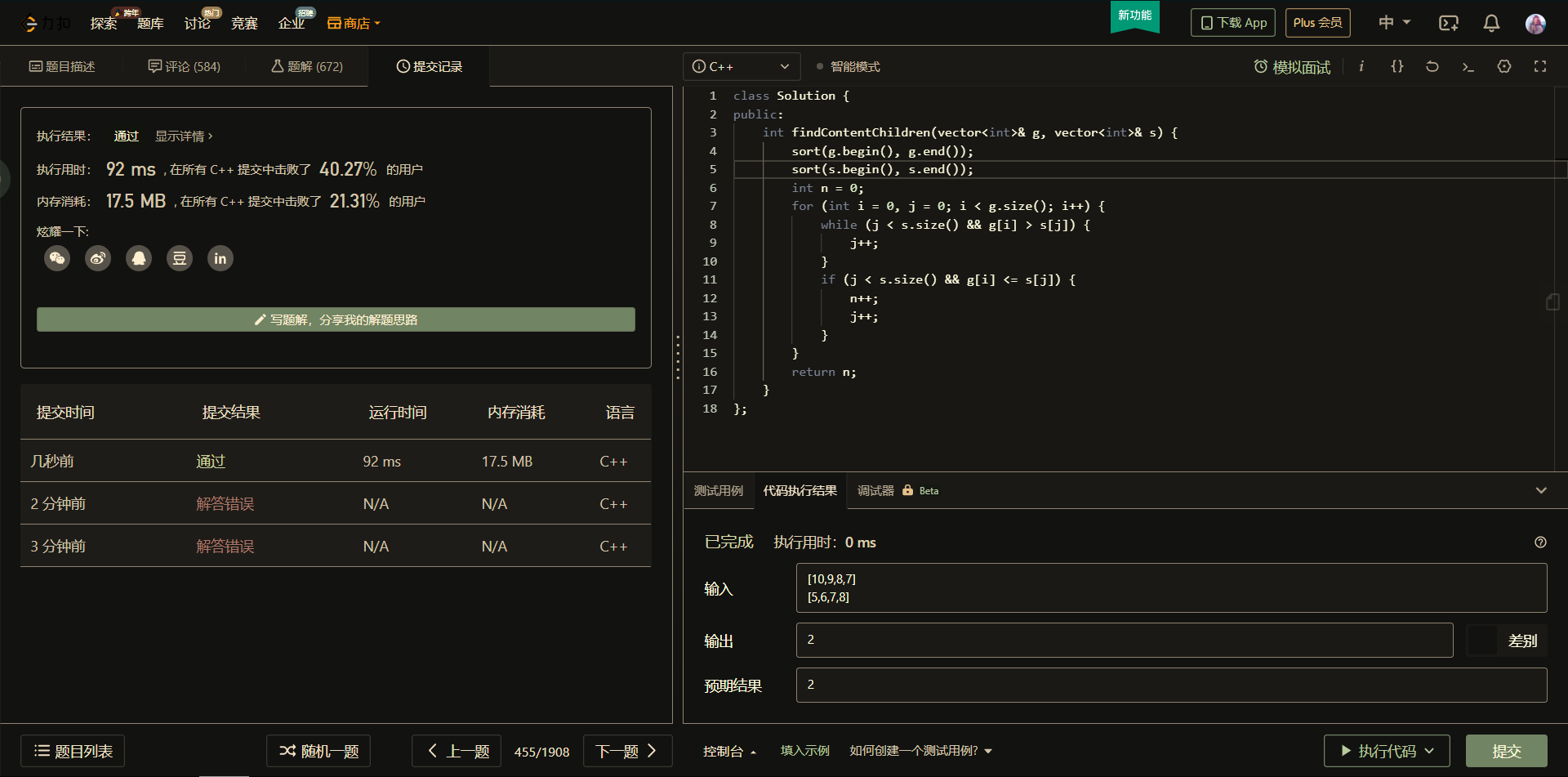Open the C++ language dropdown
The width and height of the screenshot is (1568, 777).
(x=741, y=66)
